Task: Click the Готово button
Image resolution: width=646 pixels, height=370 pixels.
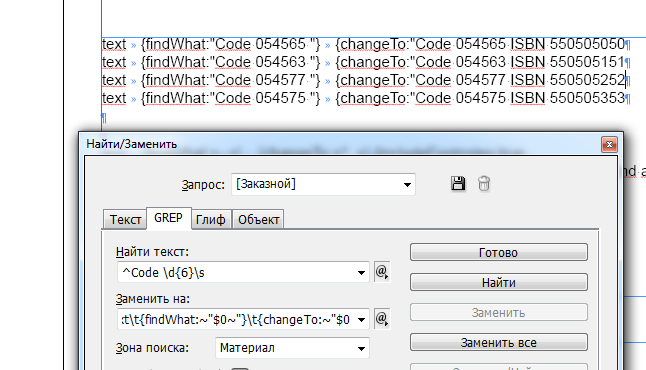Action: (x=499, y=252)
